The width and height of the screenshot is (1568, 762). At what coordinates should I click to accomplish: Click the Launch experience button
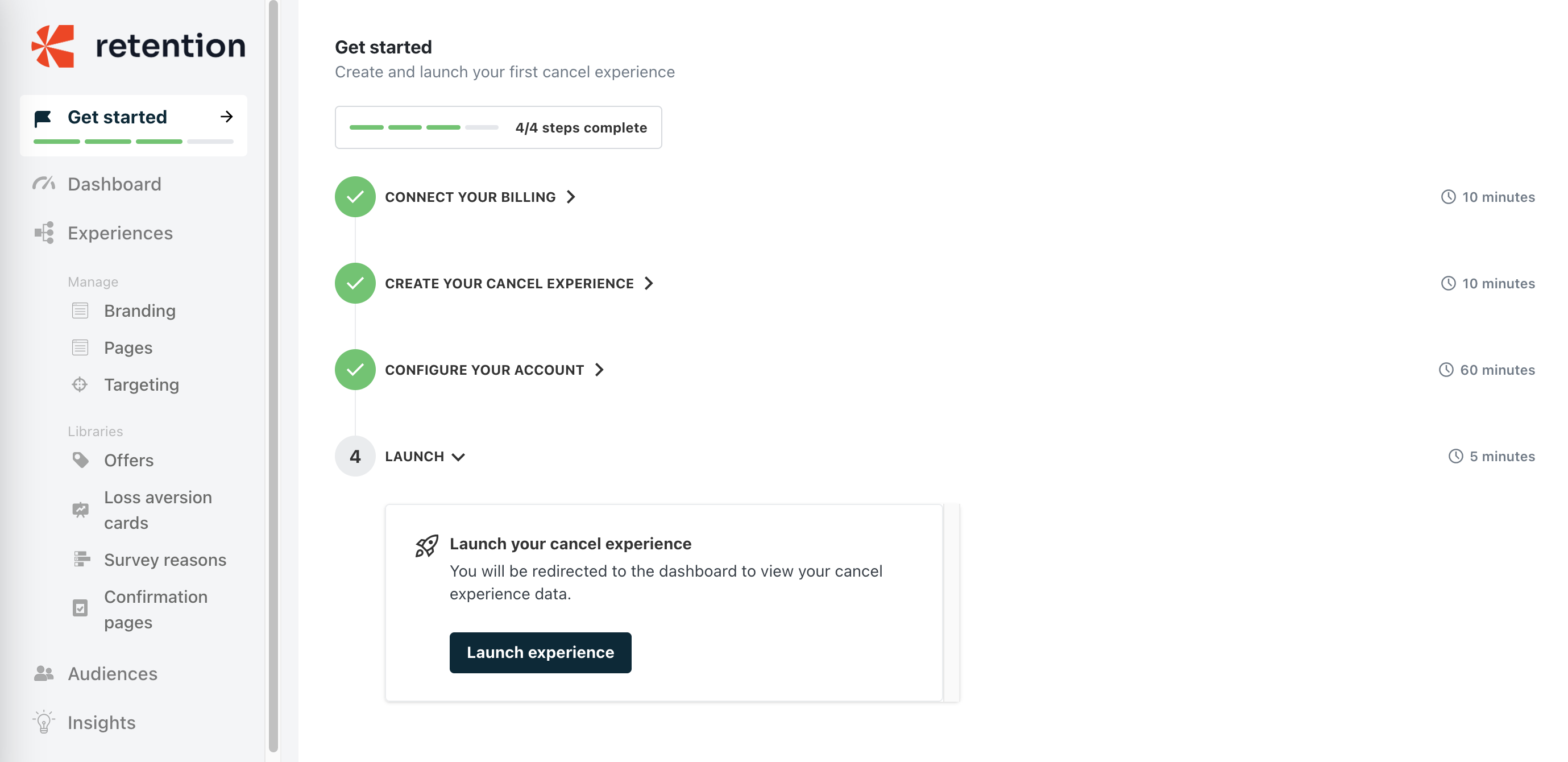[541, 652]
